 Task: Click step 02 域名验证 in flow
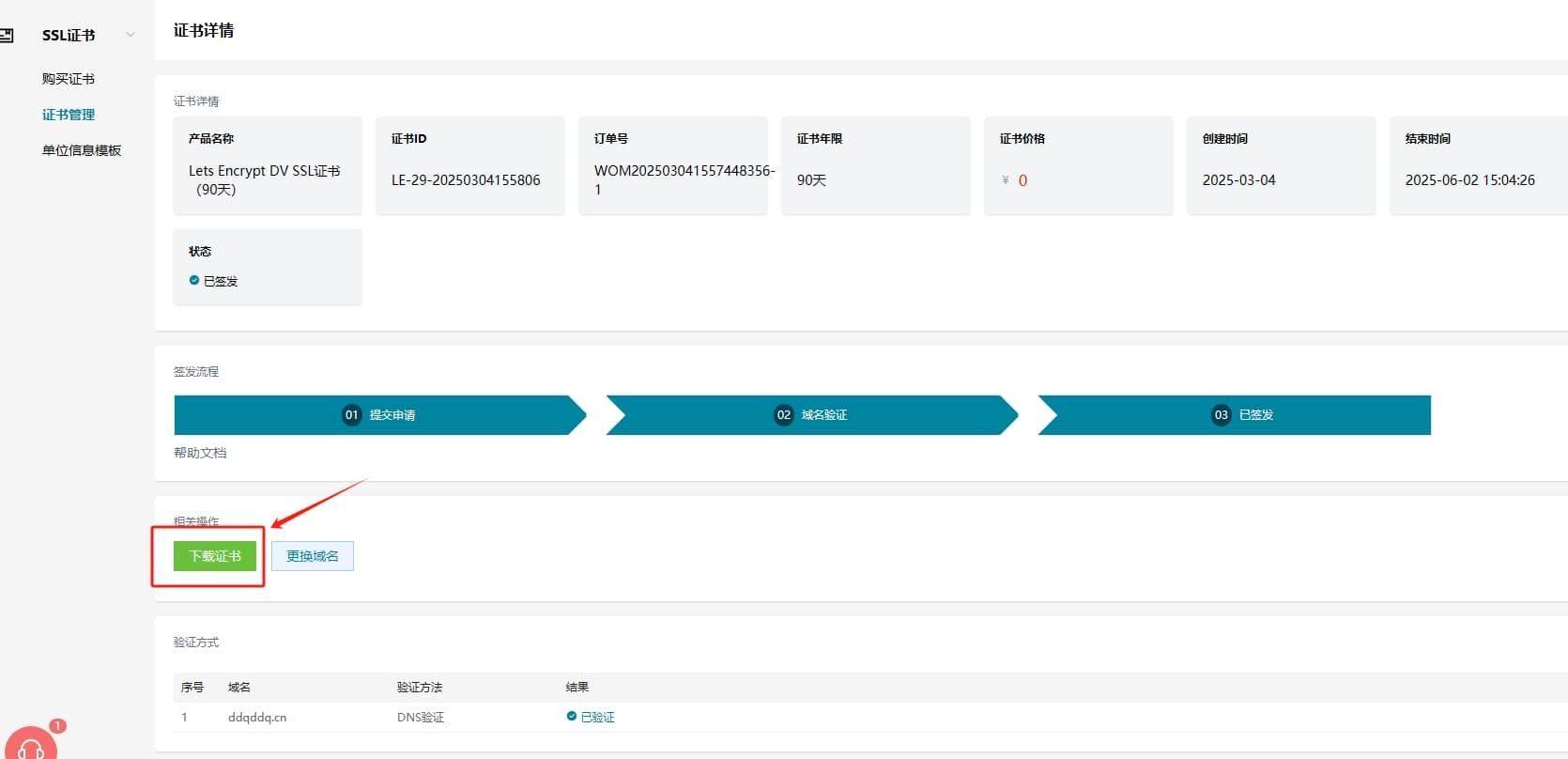click(x=811, y=415)
